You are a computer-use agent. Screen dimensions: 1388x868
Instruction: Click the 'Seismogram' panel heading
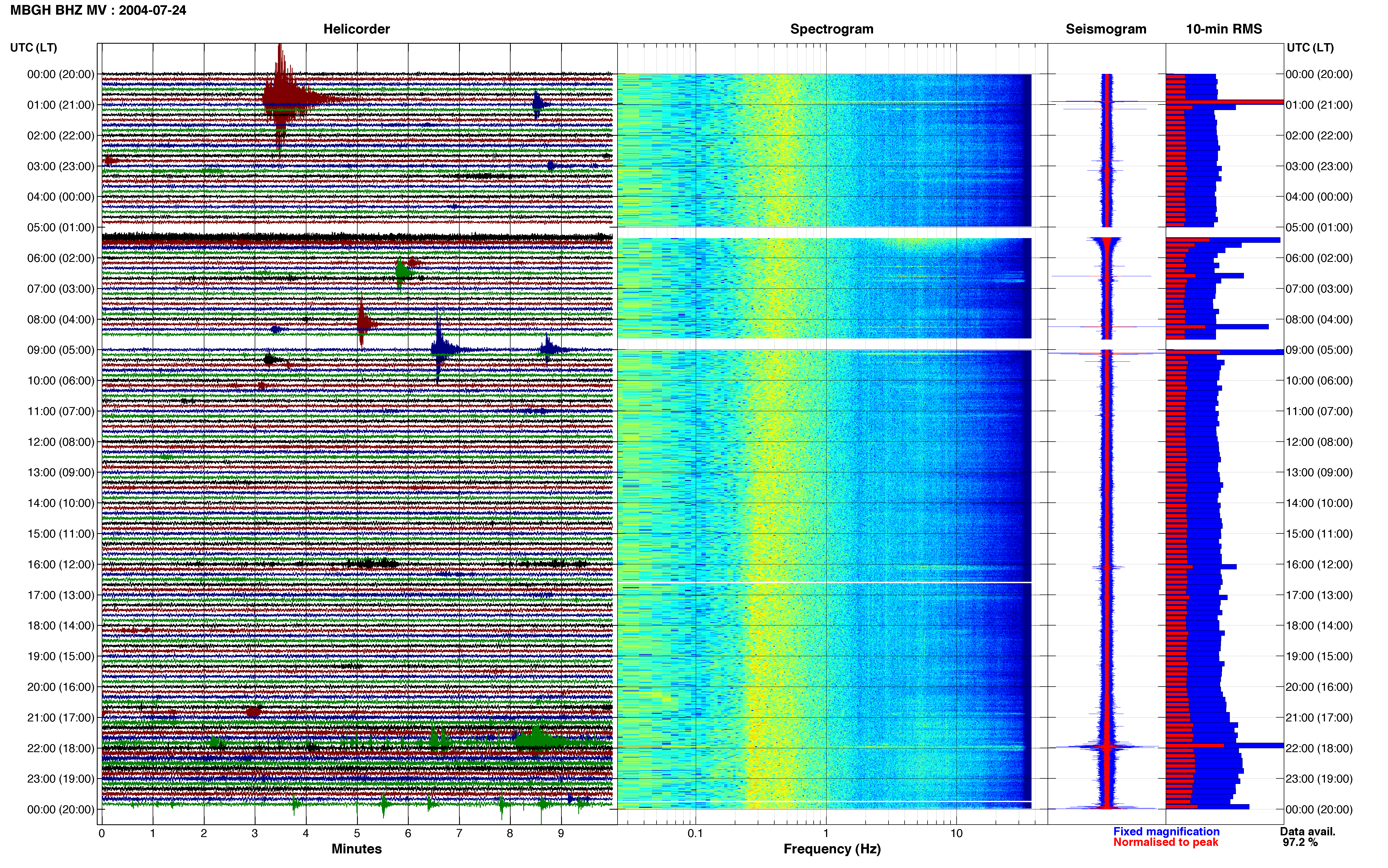(1106, 29)
